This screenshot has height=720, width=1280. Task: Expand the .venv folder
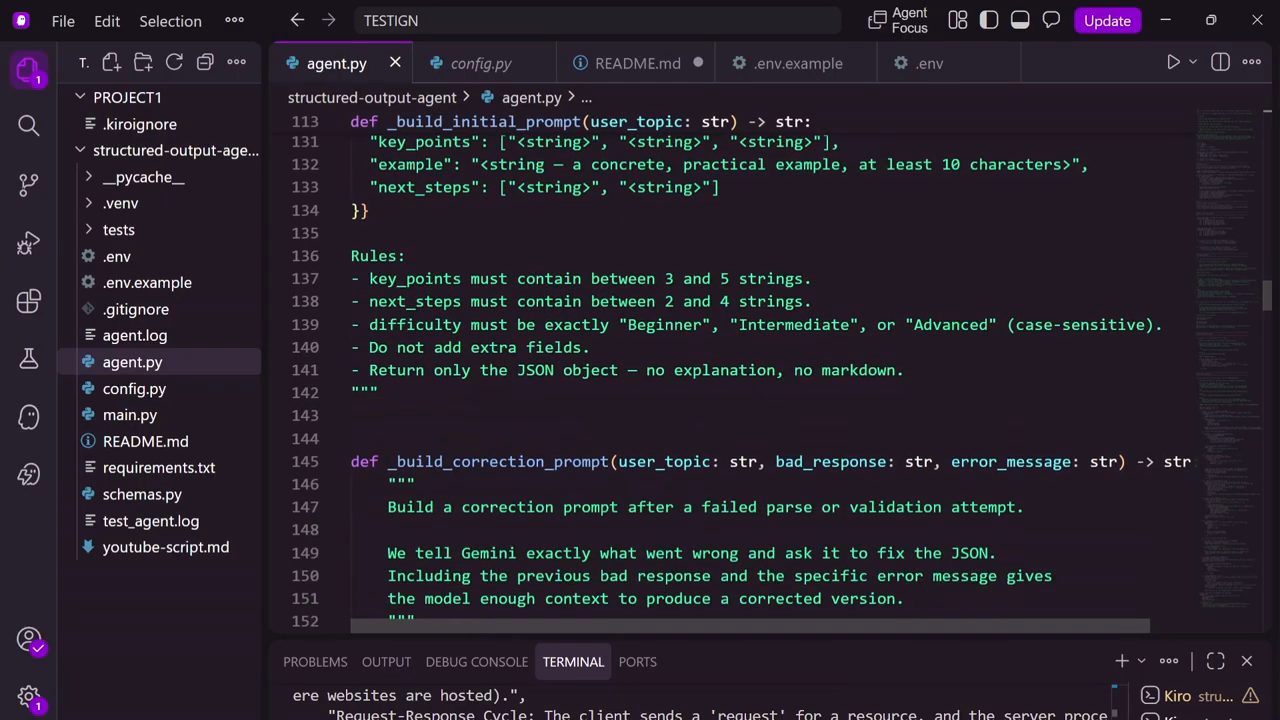(x=89, y=203)
